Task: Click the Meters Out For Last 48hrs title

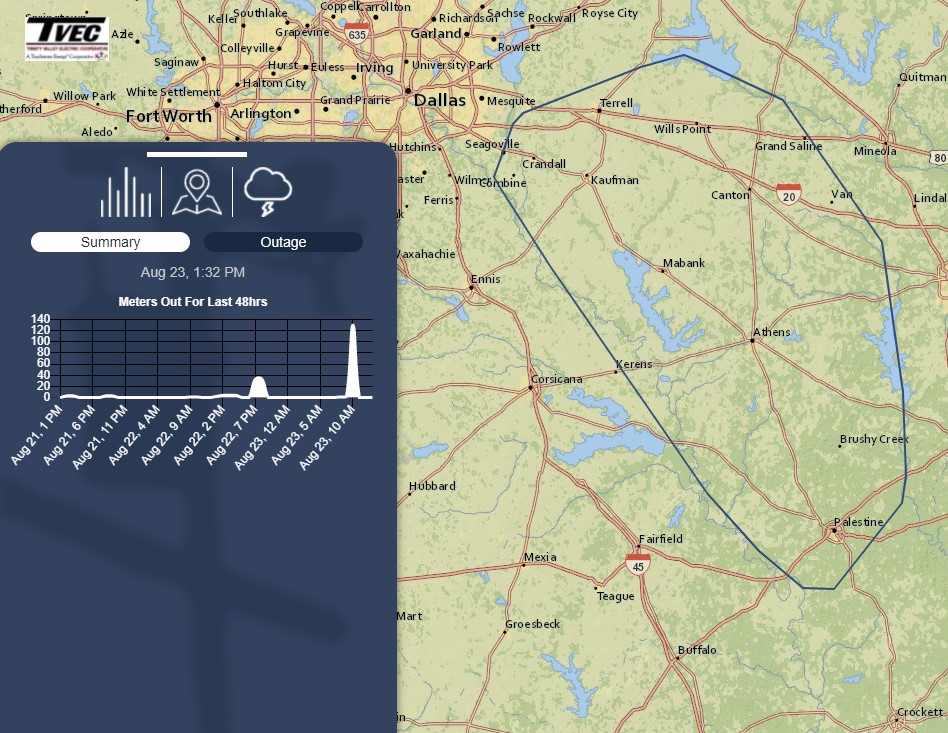Action: click(192, 301)
